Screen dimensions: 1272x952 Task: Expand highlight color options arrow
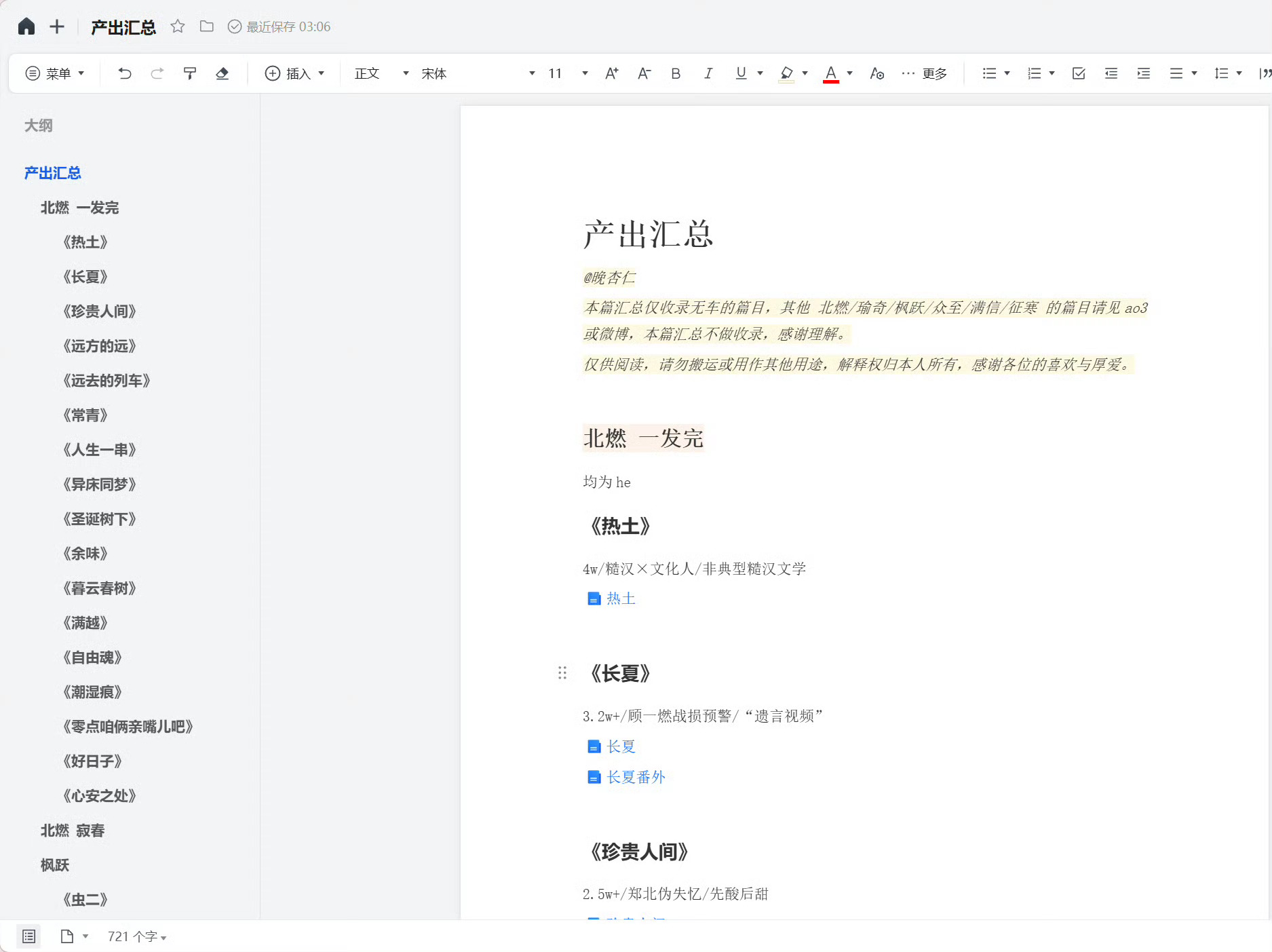pyautogui.click(x=805, y=73)
